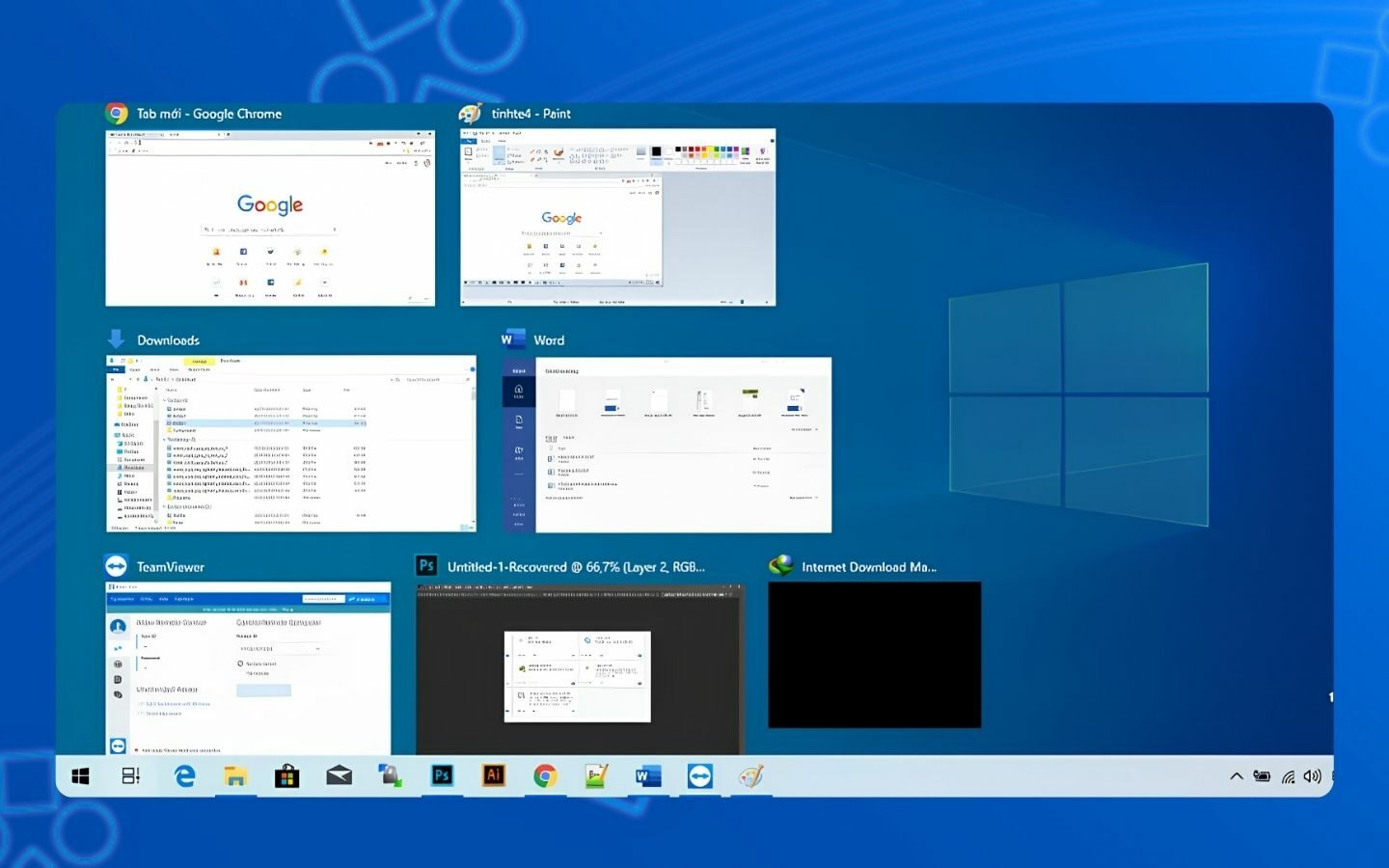This screenshot has height=868, width=1389.
Task: Click the Word icon on the taskbar
Action: point(648,776)
